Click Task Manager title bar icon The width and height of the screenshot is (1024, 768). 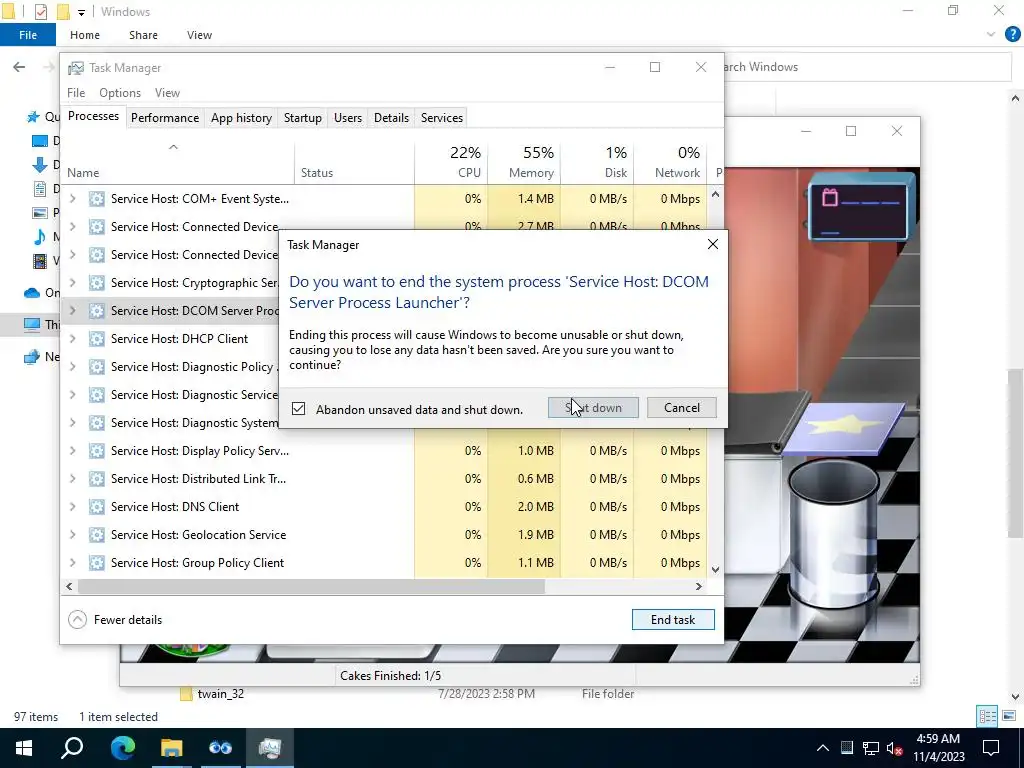coord(76,68)
